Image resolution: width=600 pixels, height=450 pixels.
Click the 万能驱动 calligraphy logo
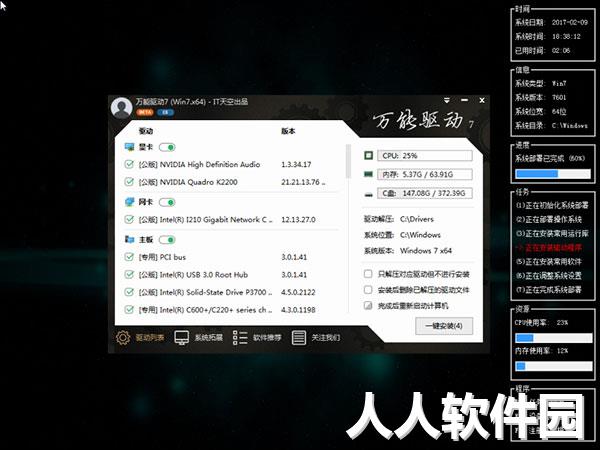click(418, 121)
